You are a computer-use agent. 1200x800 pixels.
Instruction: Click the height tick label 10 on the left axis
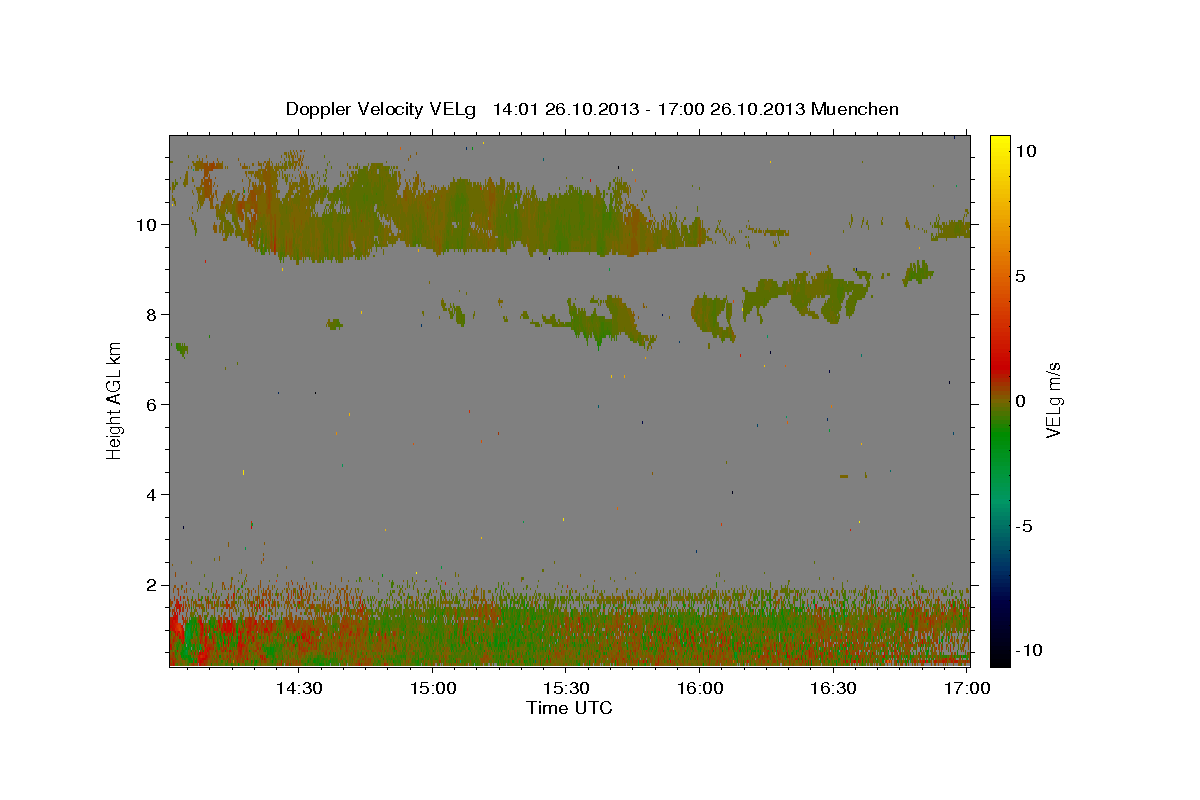147,225
